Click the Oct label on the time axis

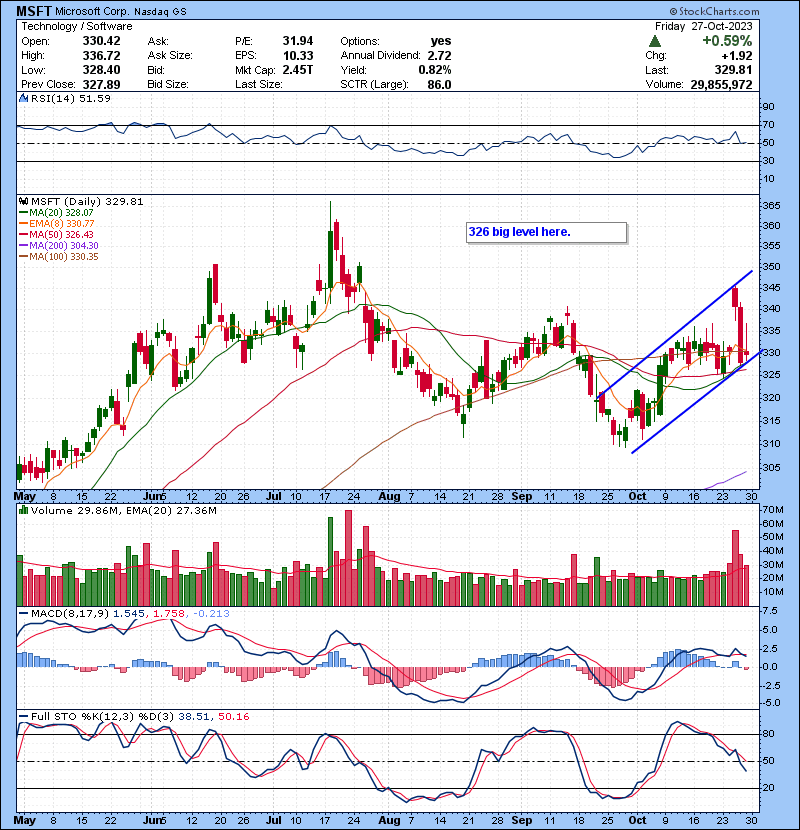pyautogui.click(x=637, y=496)
